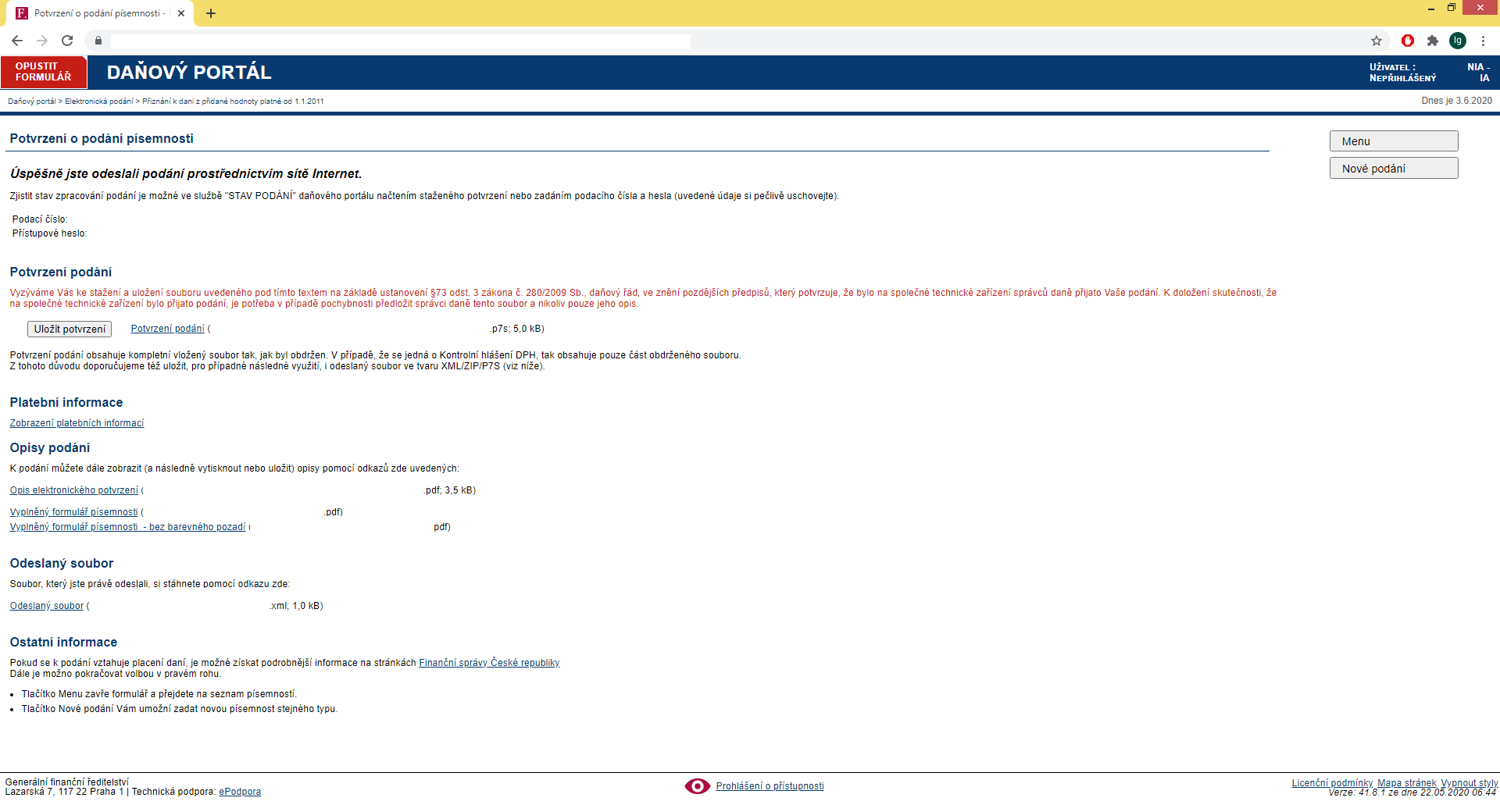Click the browser forward arrow
1500x812 pixels.
click(42, 41)
